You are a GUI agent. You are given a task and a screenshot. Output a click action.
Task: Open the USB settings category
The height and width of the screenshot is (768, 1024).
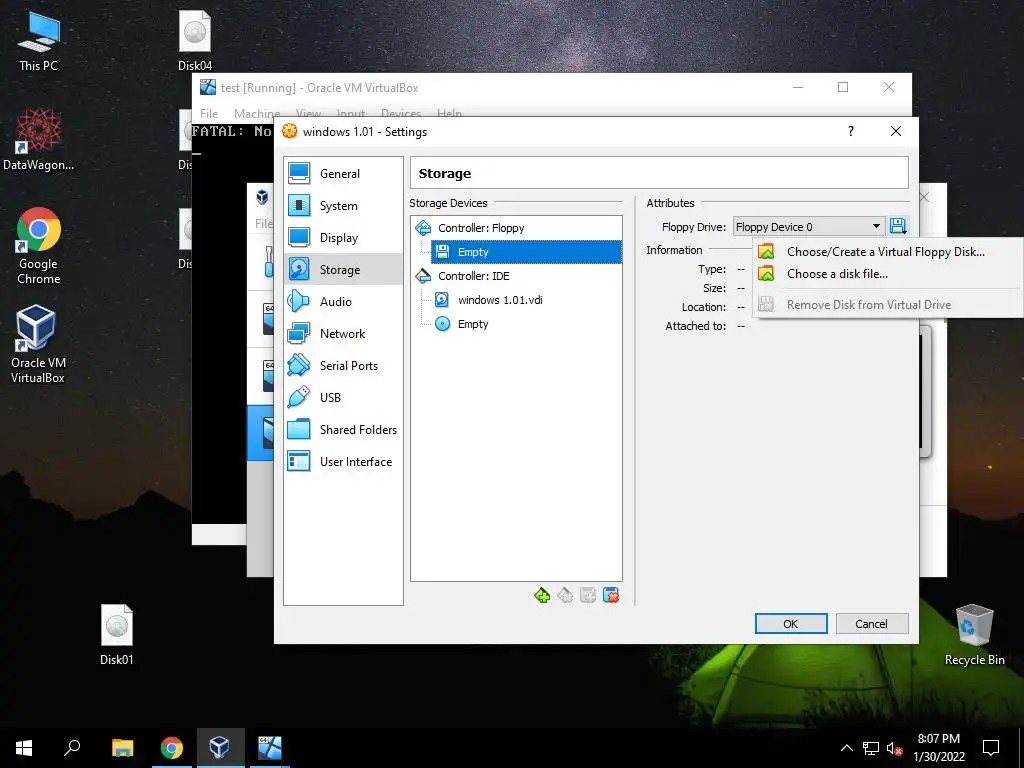point(343,398)
